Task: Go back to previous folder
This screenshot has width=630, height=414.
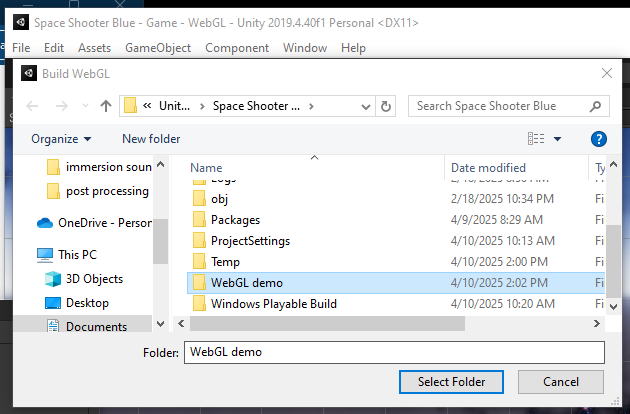Action: pos(32,106)
